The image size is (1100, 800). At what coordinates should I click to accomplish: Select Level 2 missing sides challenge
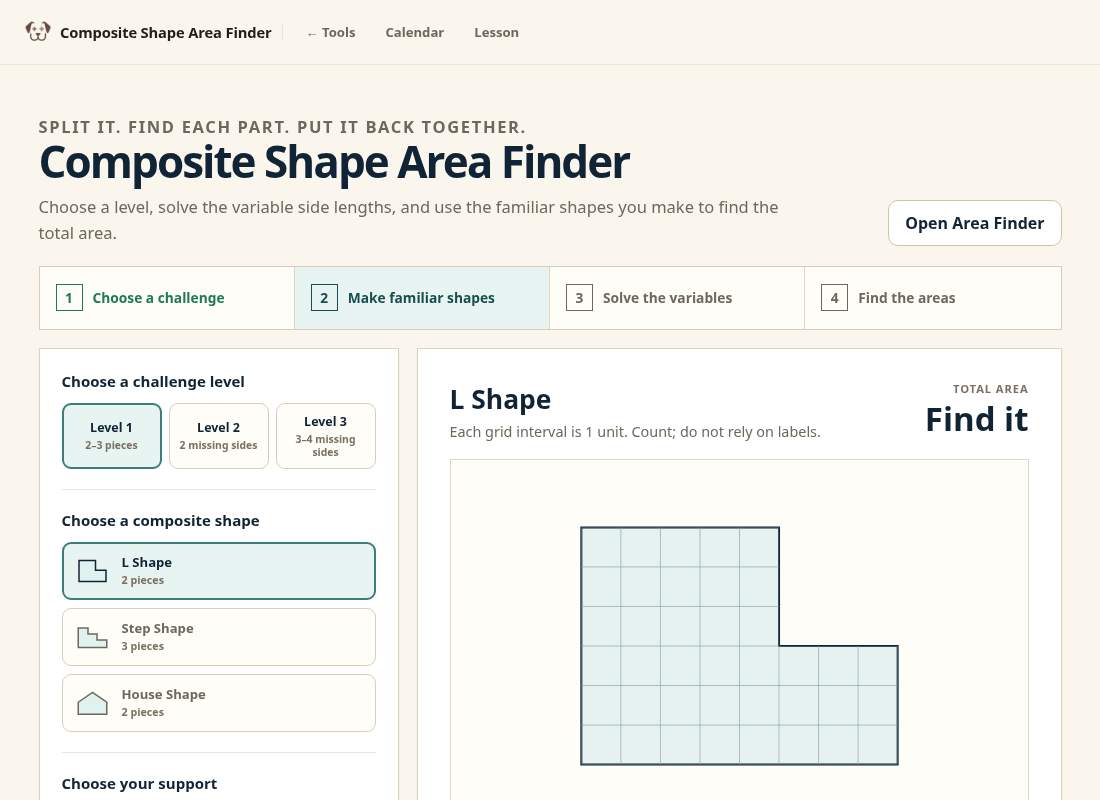pos(219,436)
